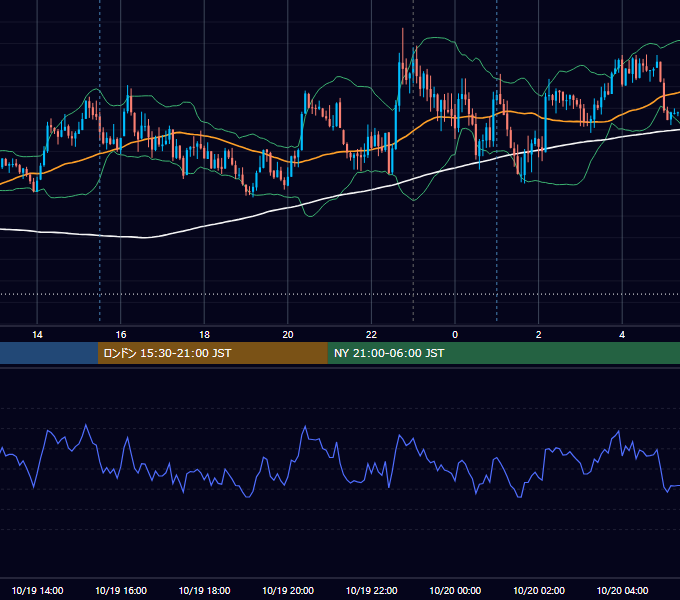
Task: Click the 0 hour axis label
Action: click(x=455, y=335)
